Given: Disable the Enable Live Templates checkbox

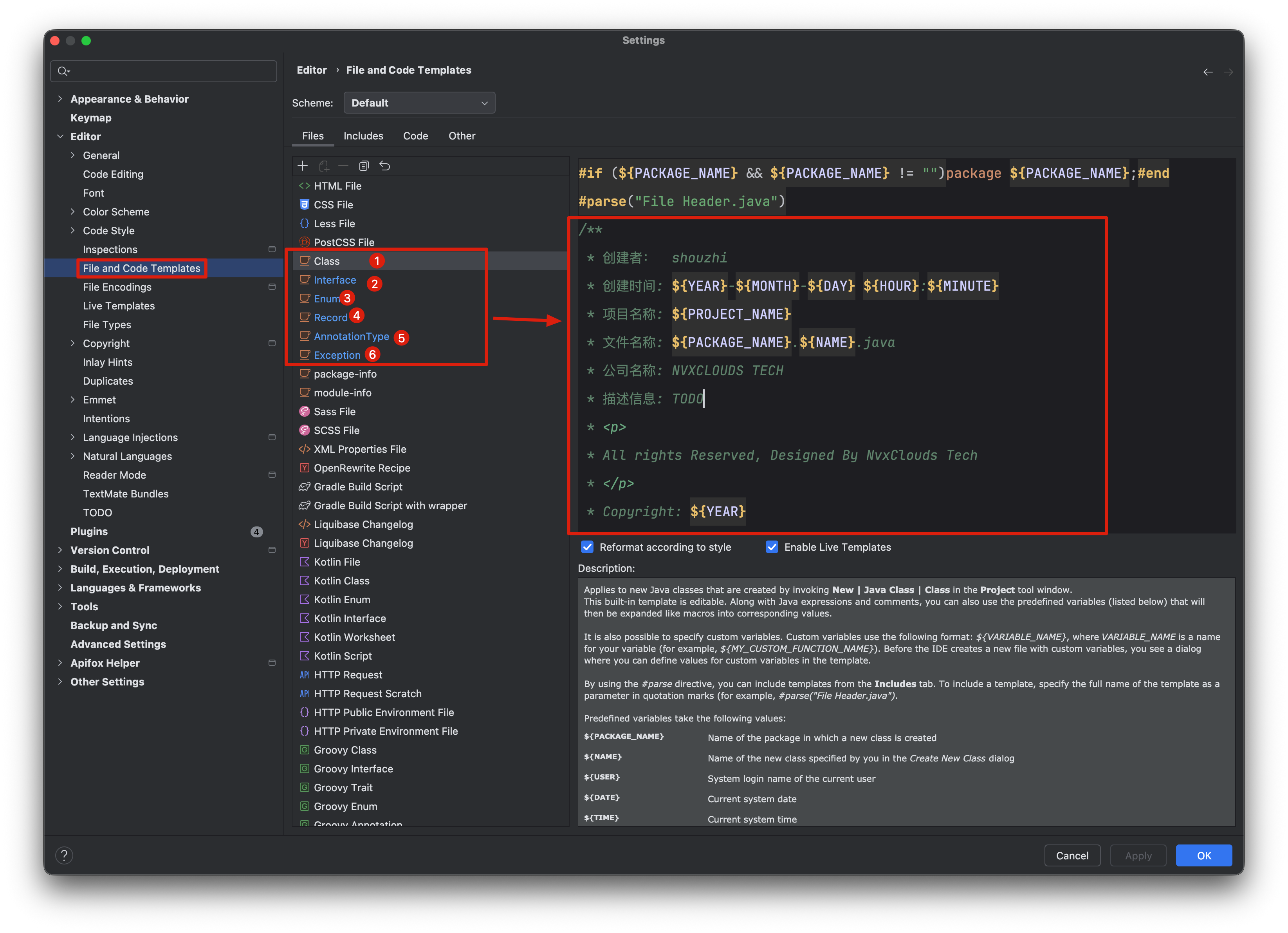Looking at the screenshot, I should click(x=772, y=547).
